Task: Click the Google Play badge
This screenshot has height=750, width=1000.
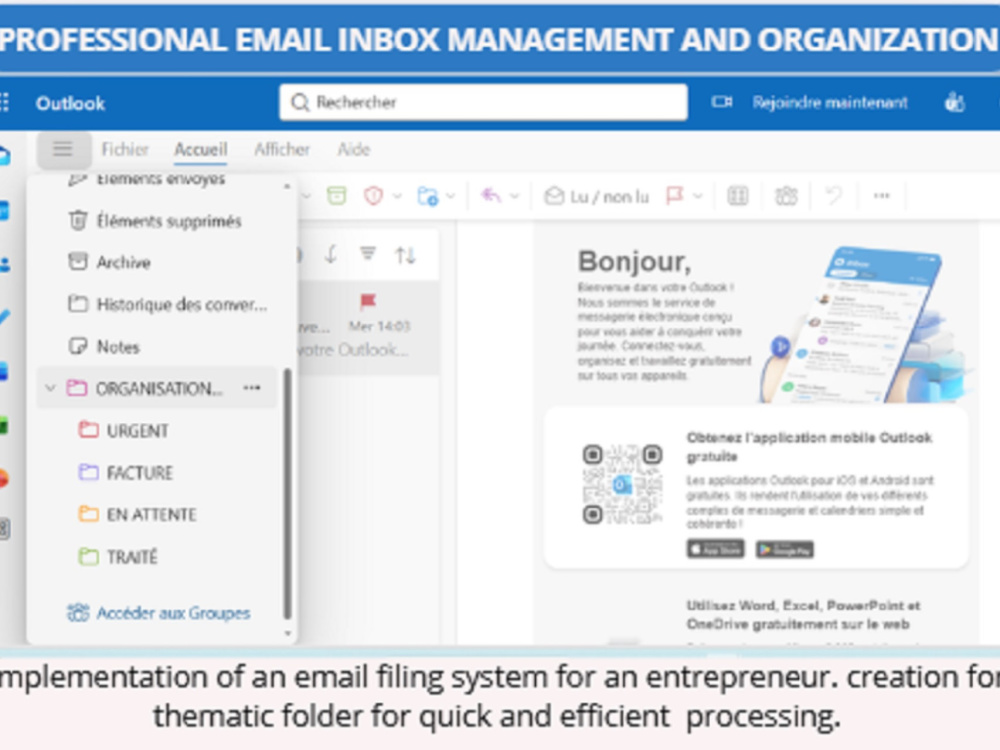Action: tap(784, 549)
